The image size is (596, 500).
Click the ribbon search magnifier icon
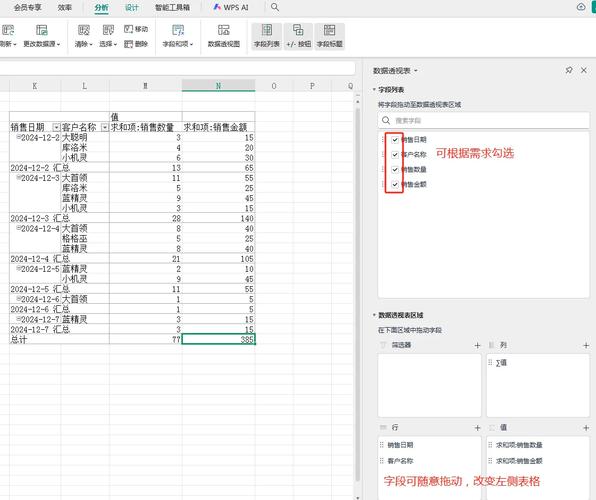(x=275, y=7)
